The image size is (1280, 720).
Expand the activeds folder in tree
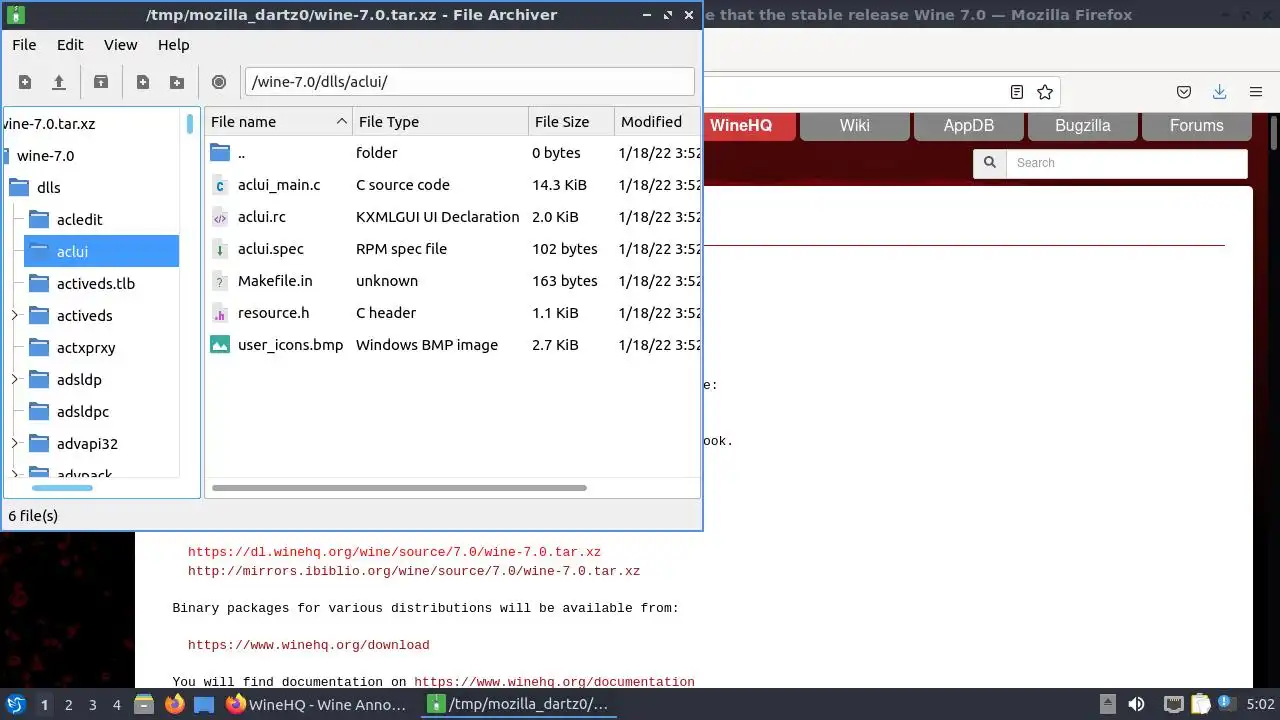click(x=14, y=316)
